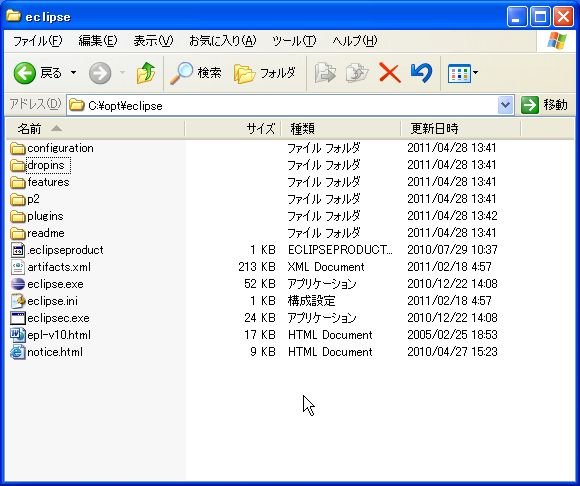Click the 構成設定 type text

(311, 301)
